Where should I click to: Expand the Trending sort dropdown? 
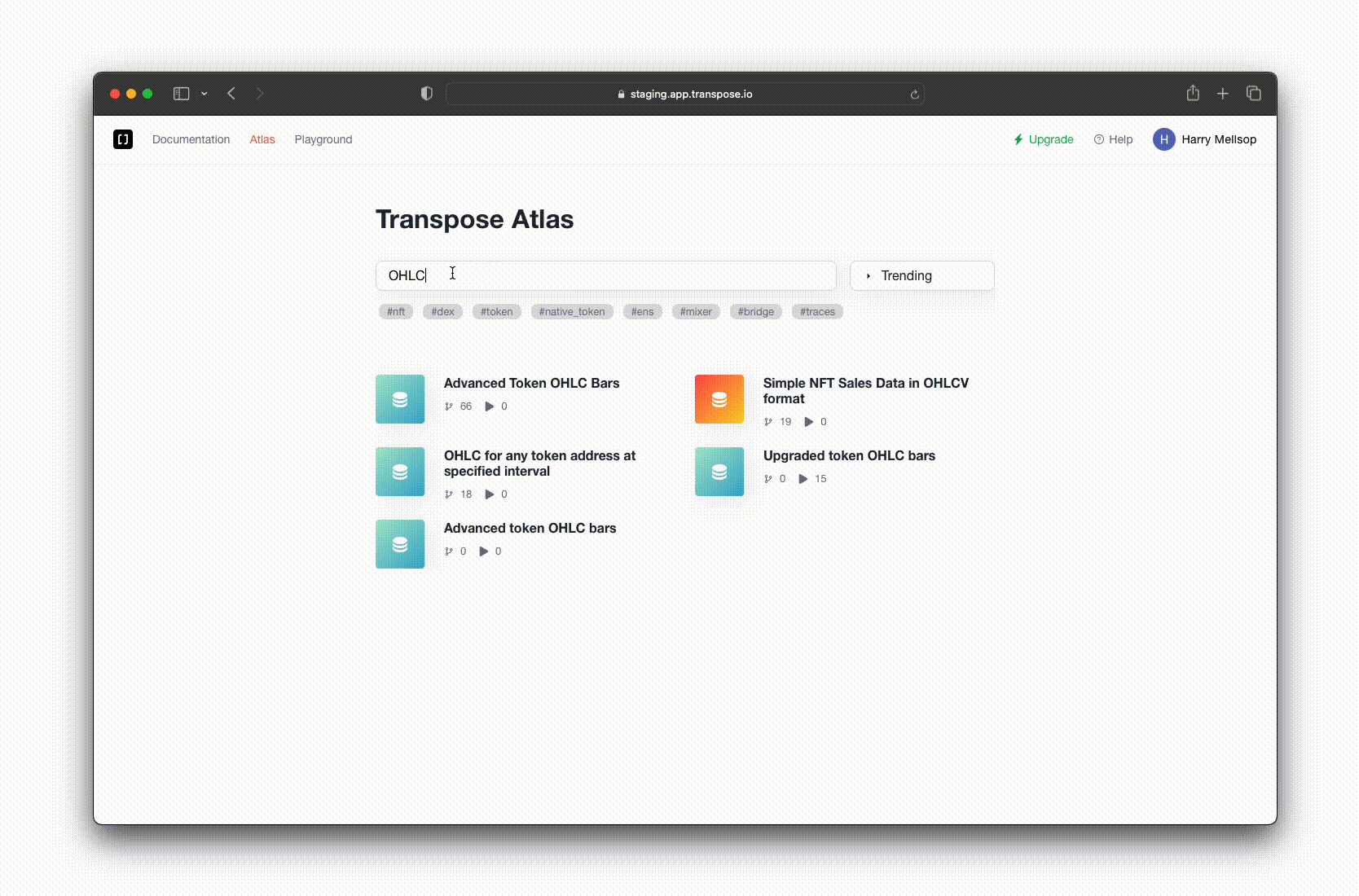point(921,275)
